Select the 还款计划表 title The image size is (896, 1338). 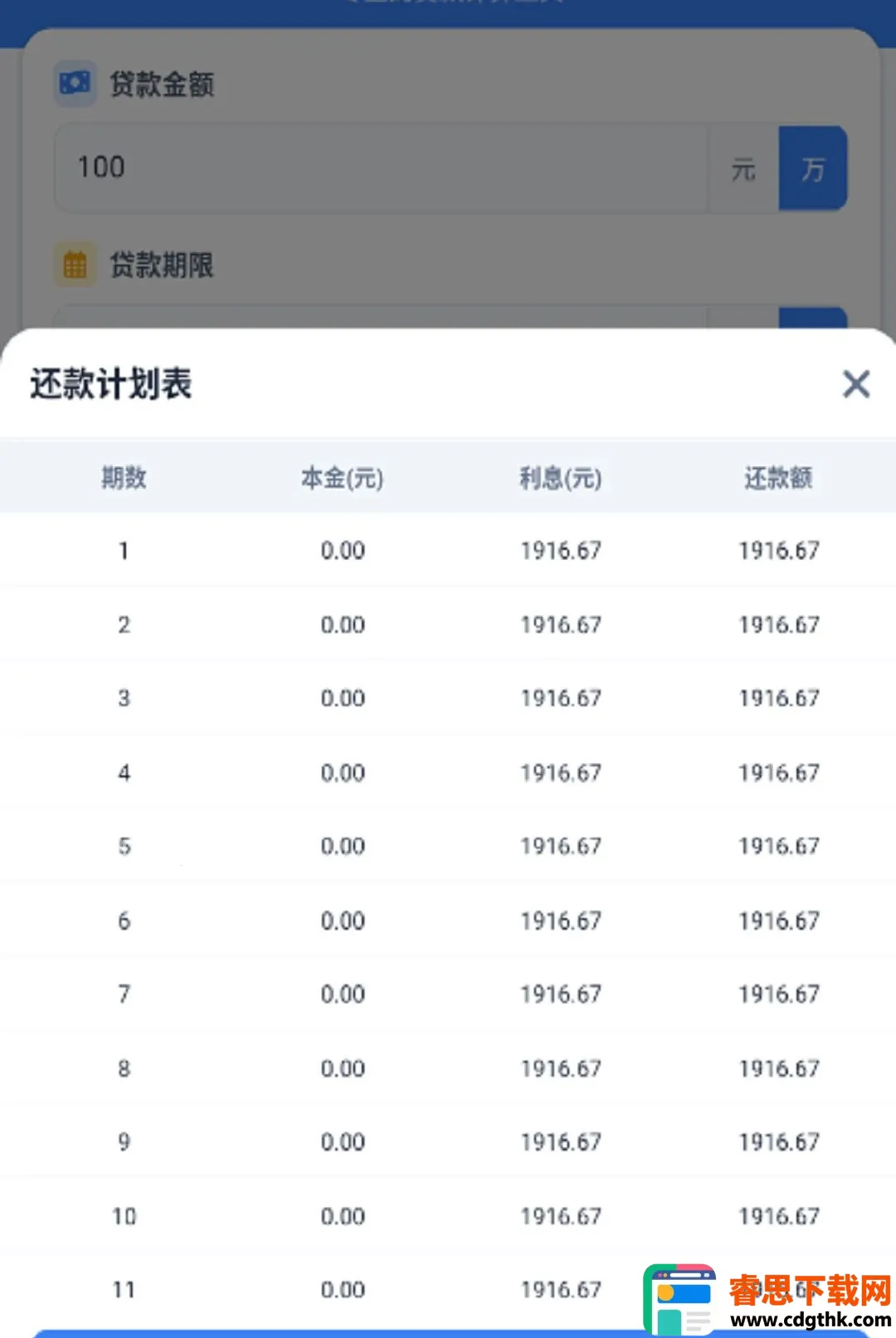(x=111, y=384)
